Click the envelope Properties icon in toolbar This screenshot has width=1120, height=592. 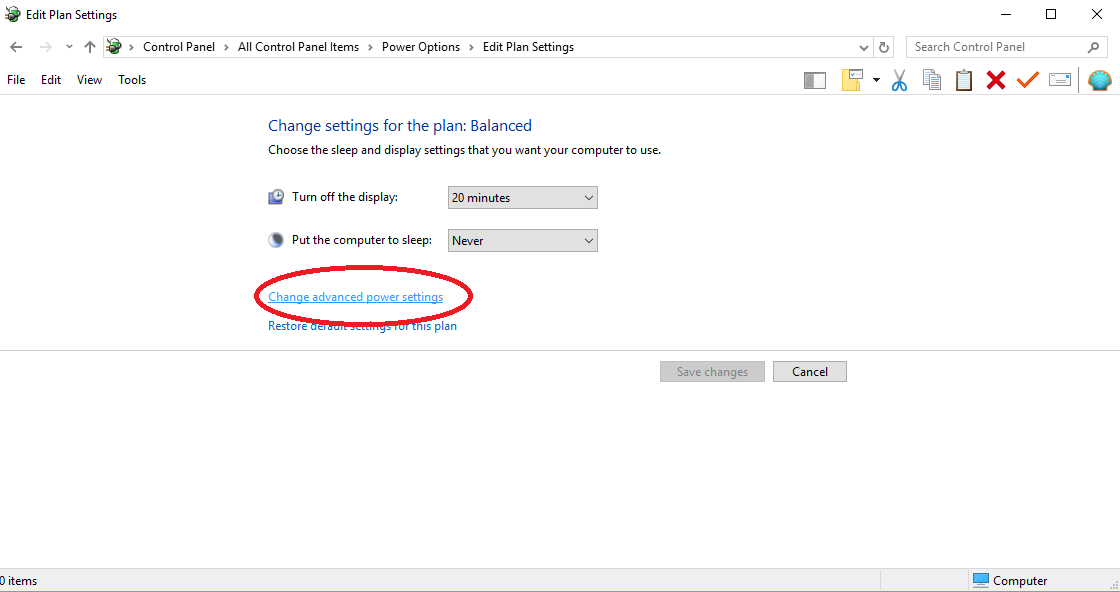tap(1060, 80)
